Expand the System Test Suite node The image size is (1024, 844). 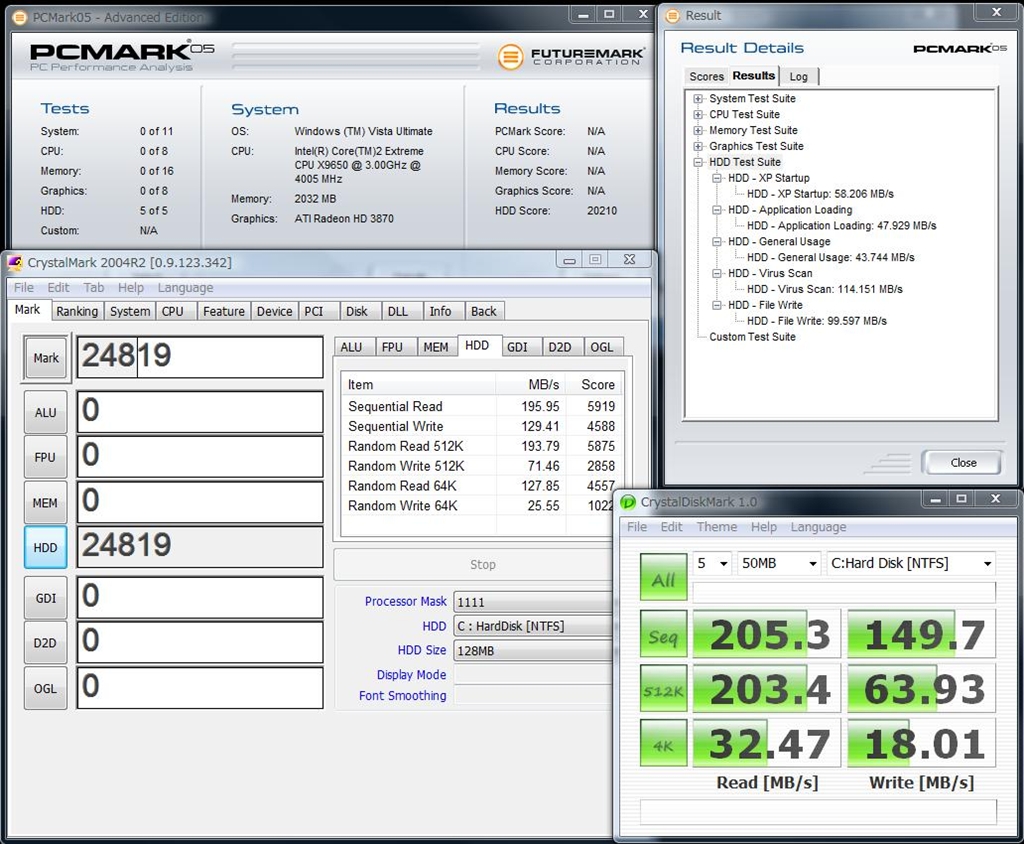click(698, 99)
